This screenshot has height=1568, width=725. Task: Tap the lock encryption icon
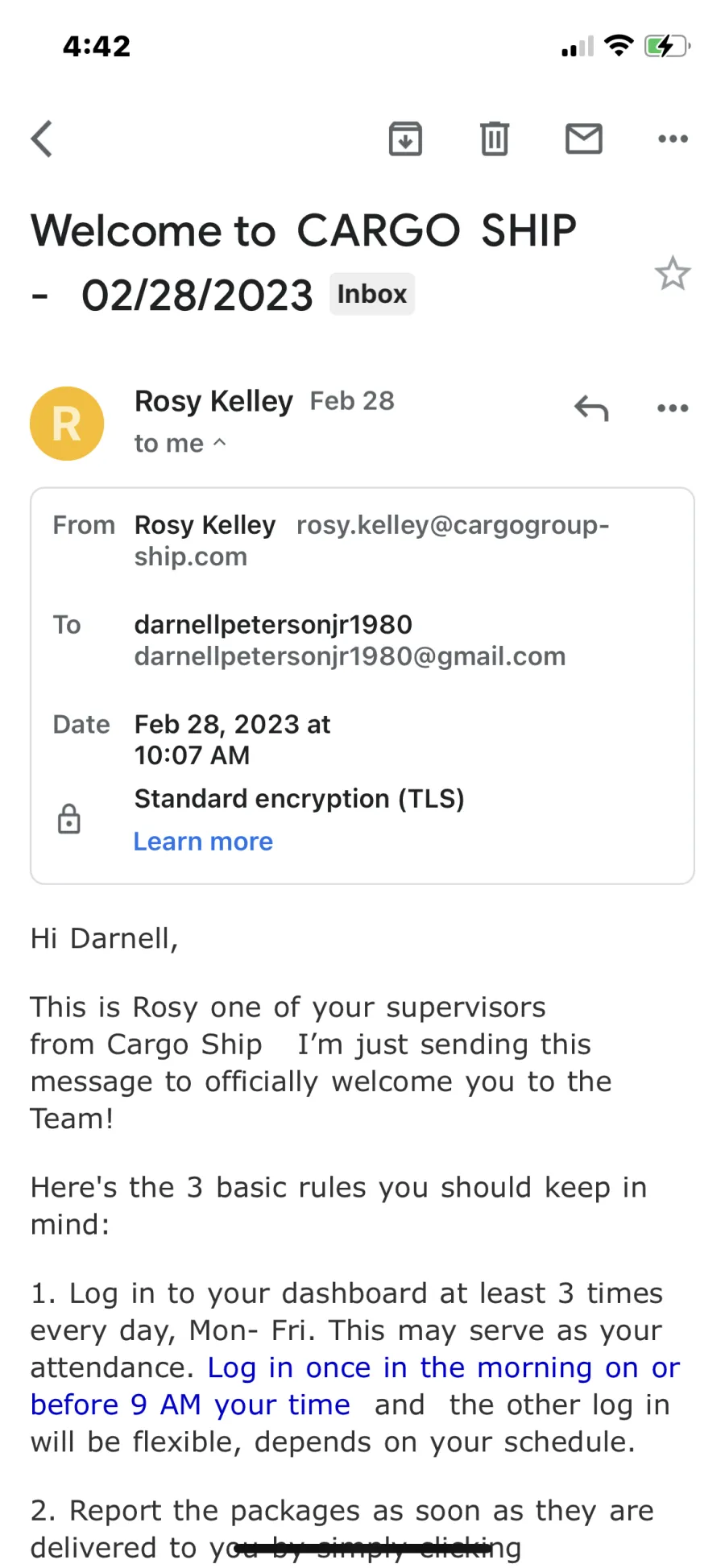pos(69,819)
